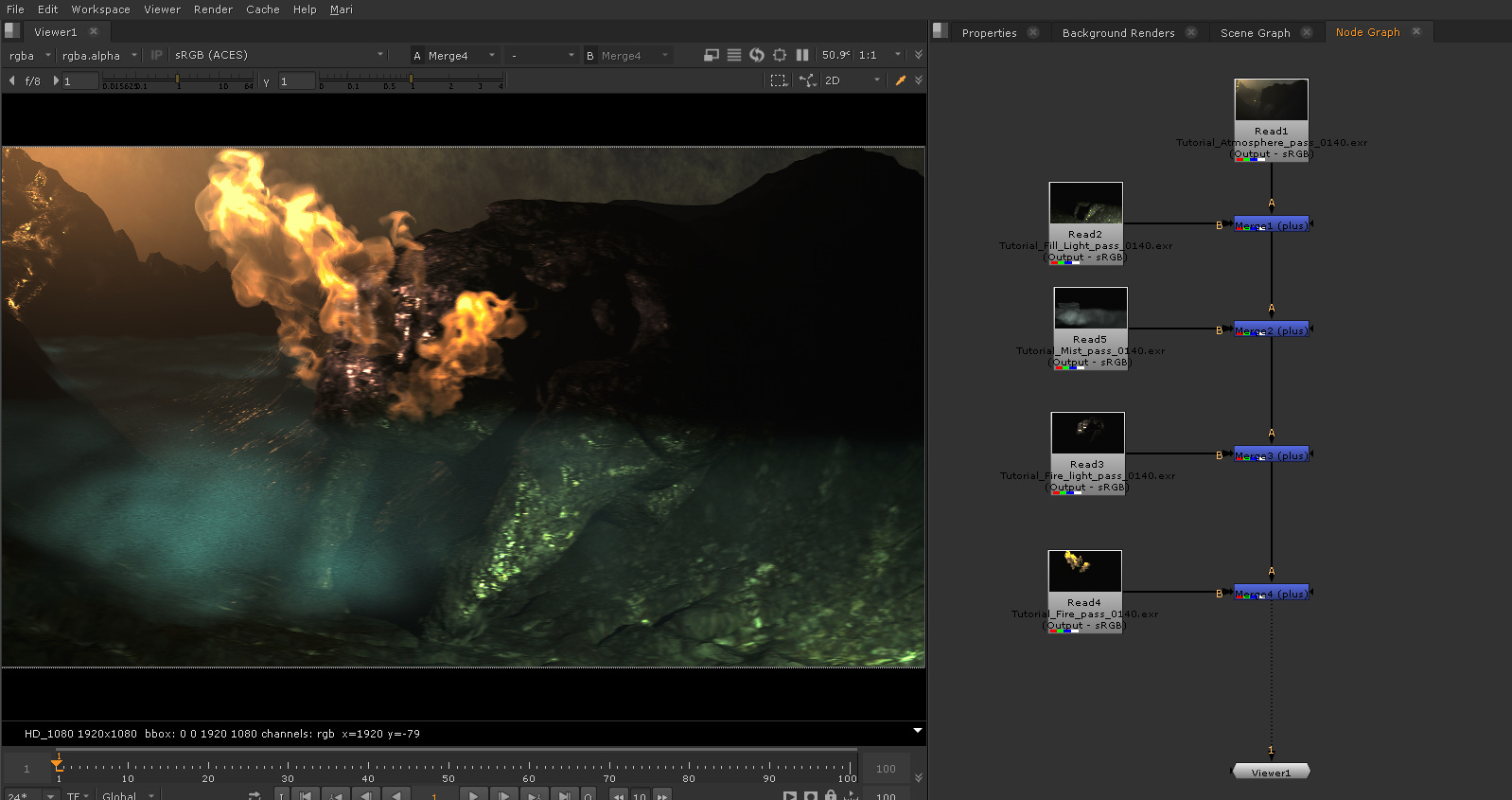Select the color picker pipette icon
The width and height of the screenshot is (1512, 800).
tap(901, 80)
